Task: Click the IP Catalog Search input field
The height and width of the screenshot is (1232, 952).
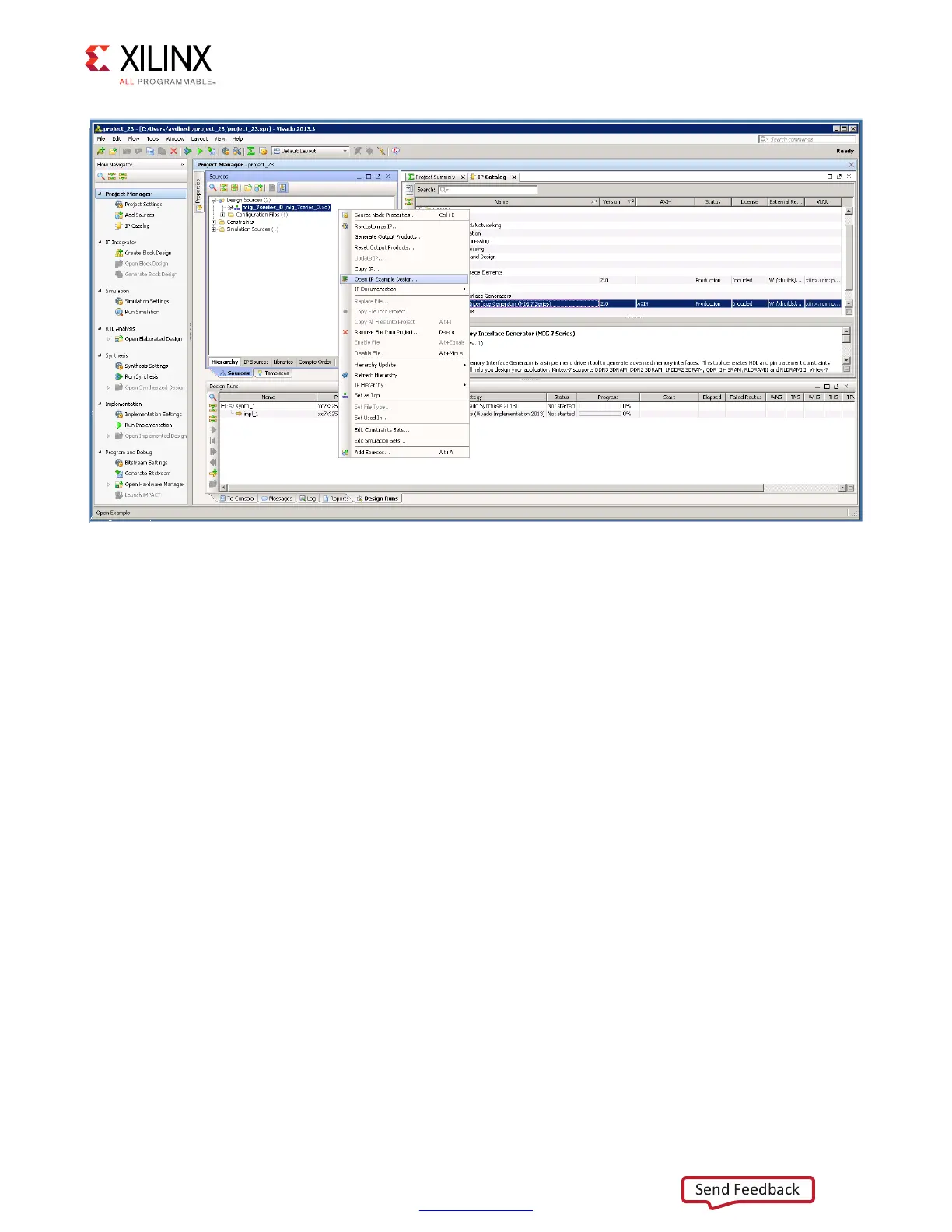Action: point(488,190)
